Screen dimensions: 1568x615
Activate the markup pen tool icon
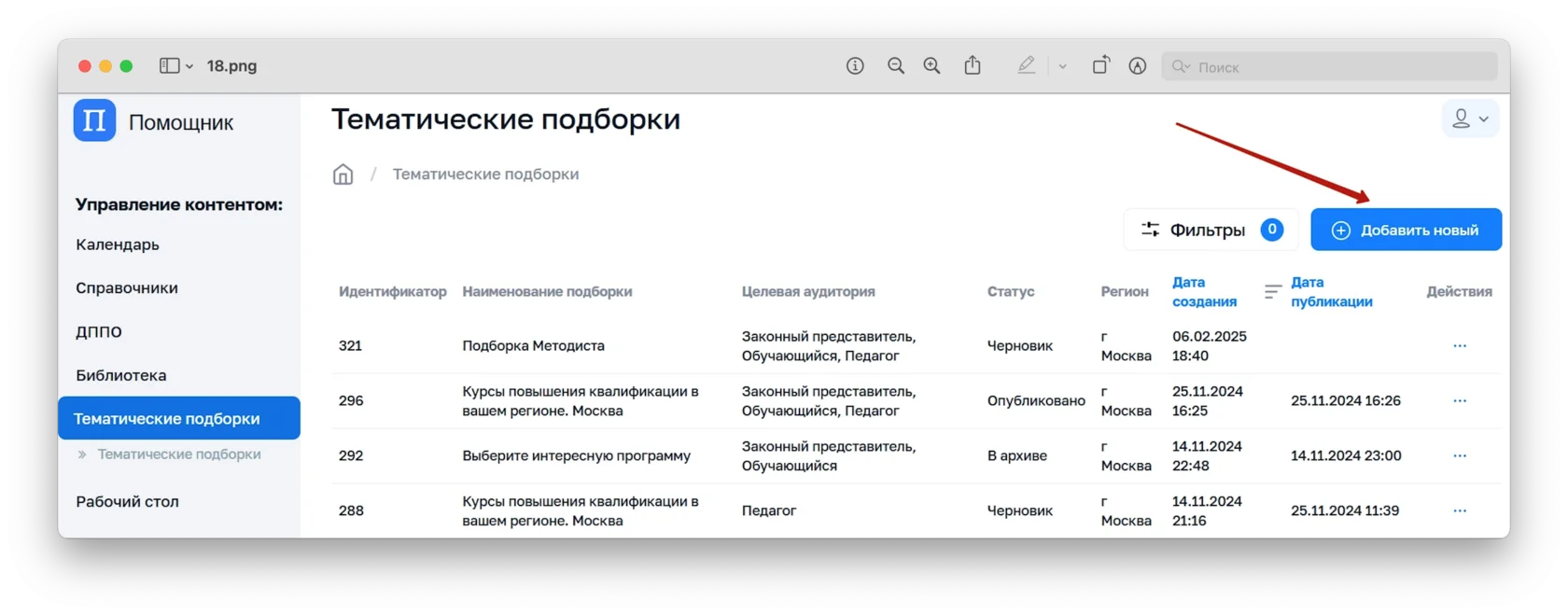pos(1027,65)
